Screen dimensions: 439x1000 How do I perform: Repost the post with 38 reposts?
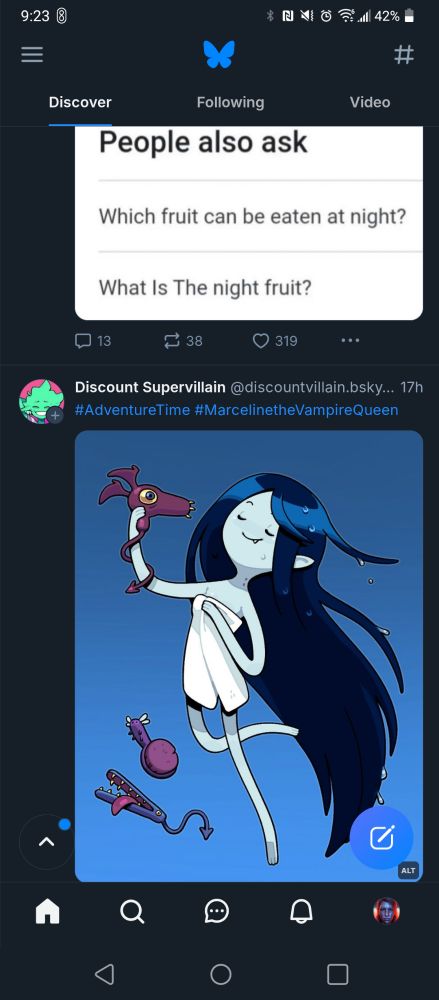(183, 341)
